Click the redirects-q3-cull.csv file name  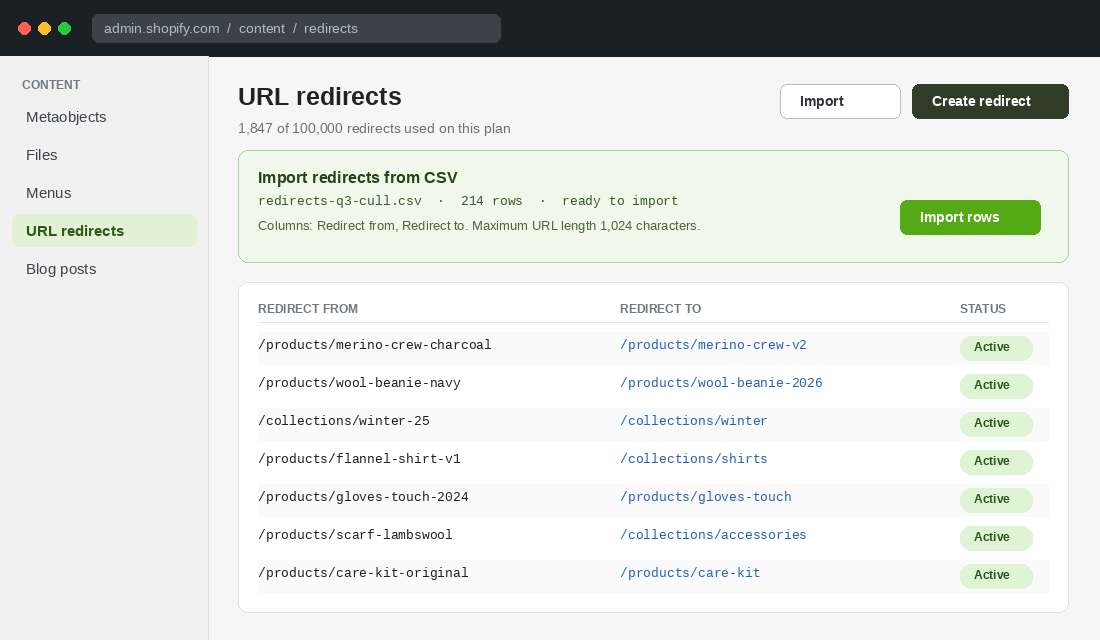pyautogui.click(x=340, y=201)
